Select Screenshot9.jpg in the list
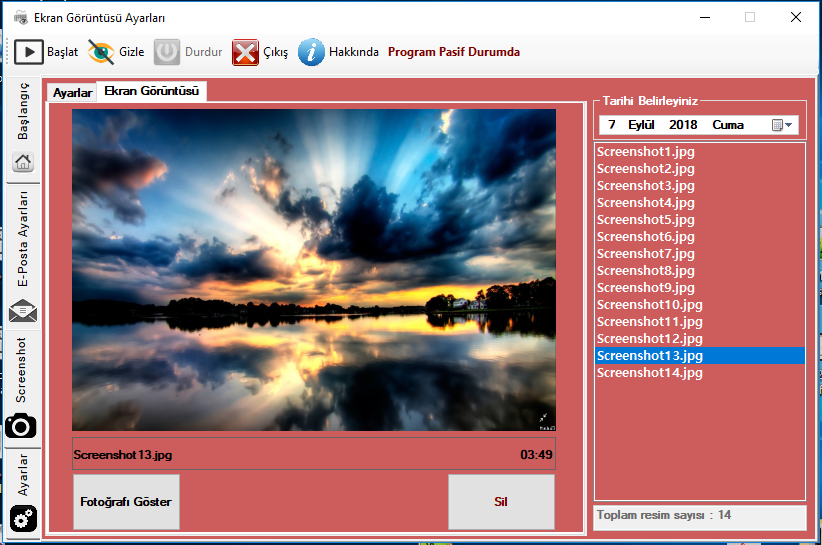The image size is (822, 545). [x=700, y=288]
